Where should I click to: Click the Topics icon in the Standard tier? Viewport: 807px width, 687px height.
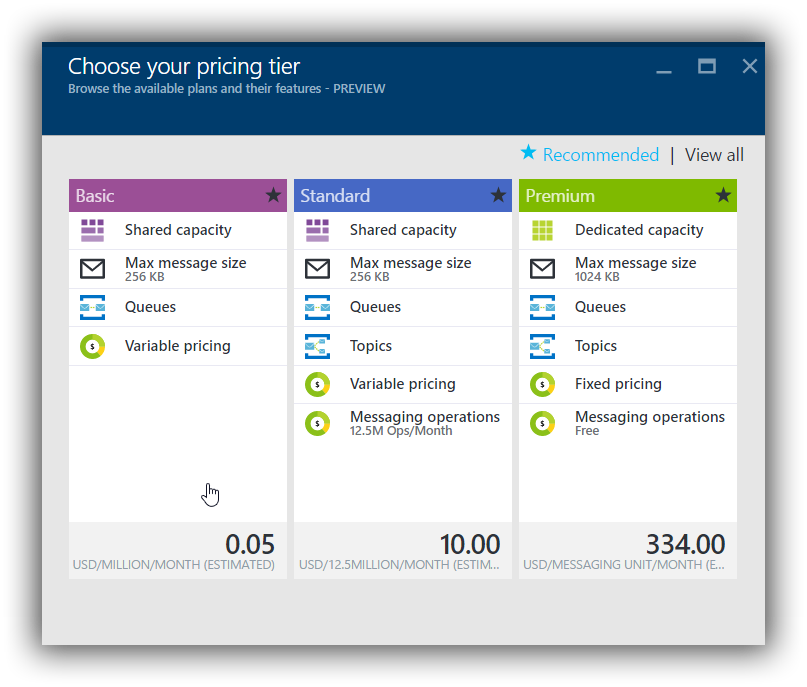click(x=318, y=346)
